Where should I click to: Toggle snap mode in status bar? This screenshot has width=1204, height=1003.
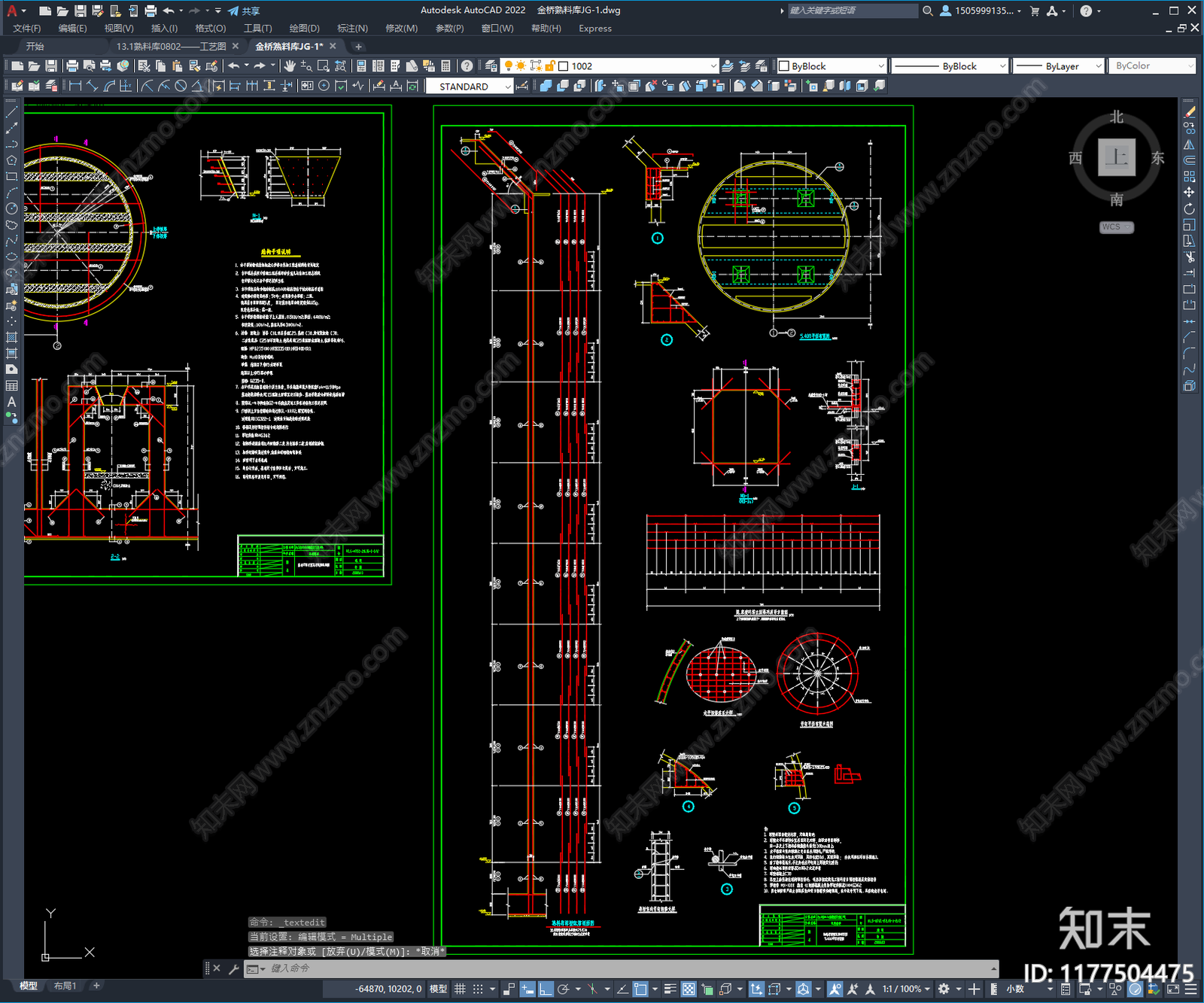[x=478, y=989]
